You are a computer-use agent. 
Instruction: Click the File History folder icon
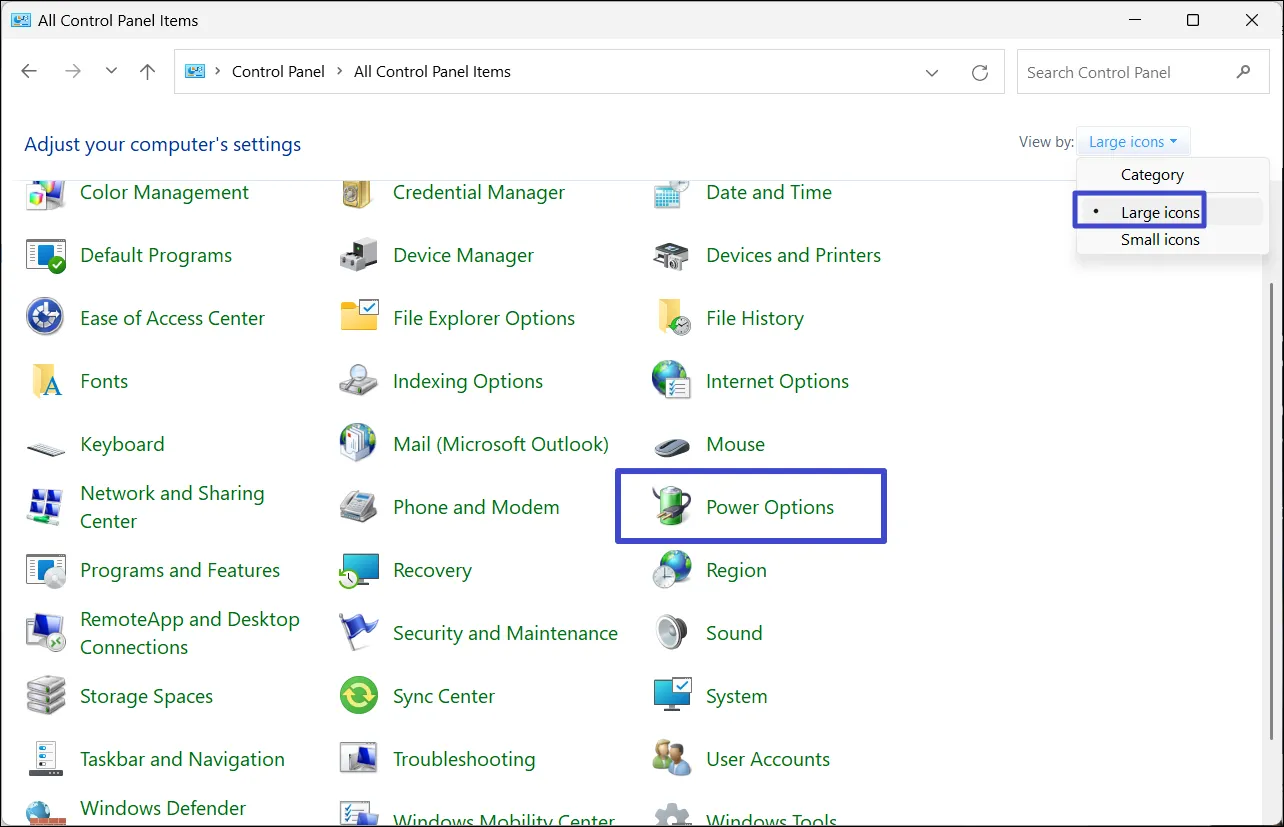click(671, 319)
